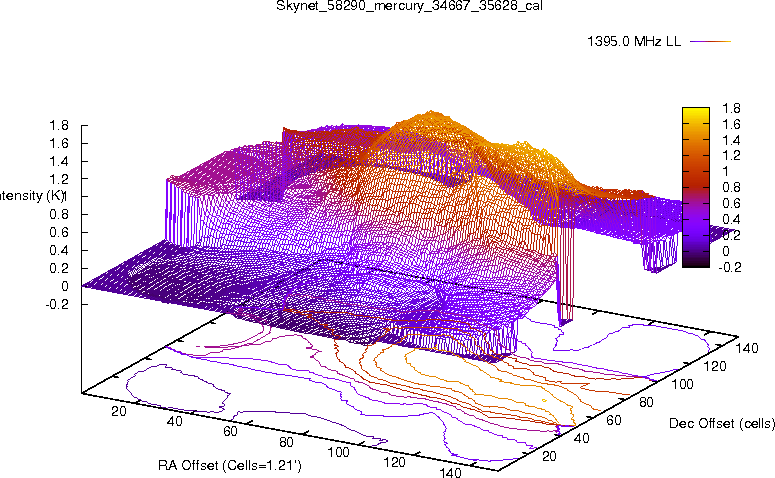Image resolution: width=775 pixels, height=478 pixels.
Task: Select the 20 tick on the Dec Offset axis
Action: pyautogui.click(x=550, y=456)
